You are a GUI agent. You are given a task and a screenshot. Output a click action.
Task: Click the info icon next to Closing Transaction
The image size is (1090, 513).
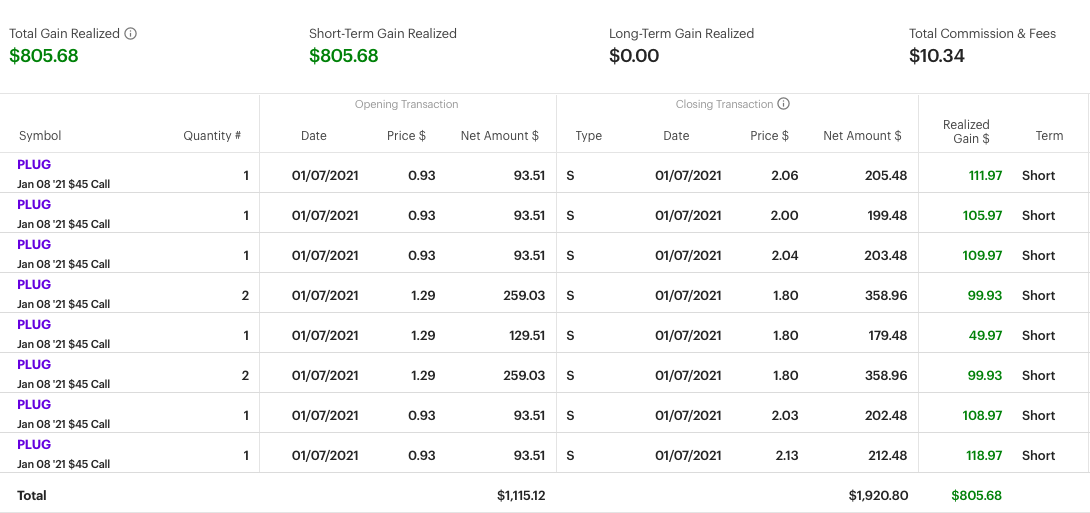(x=784, y=104)
